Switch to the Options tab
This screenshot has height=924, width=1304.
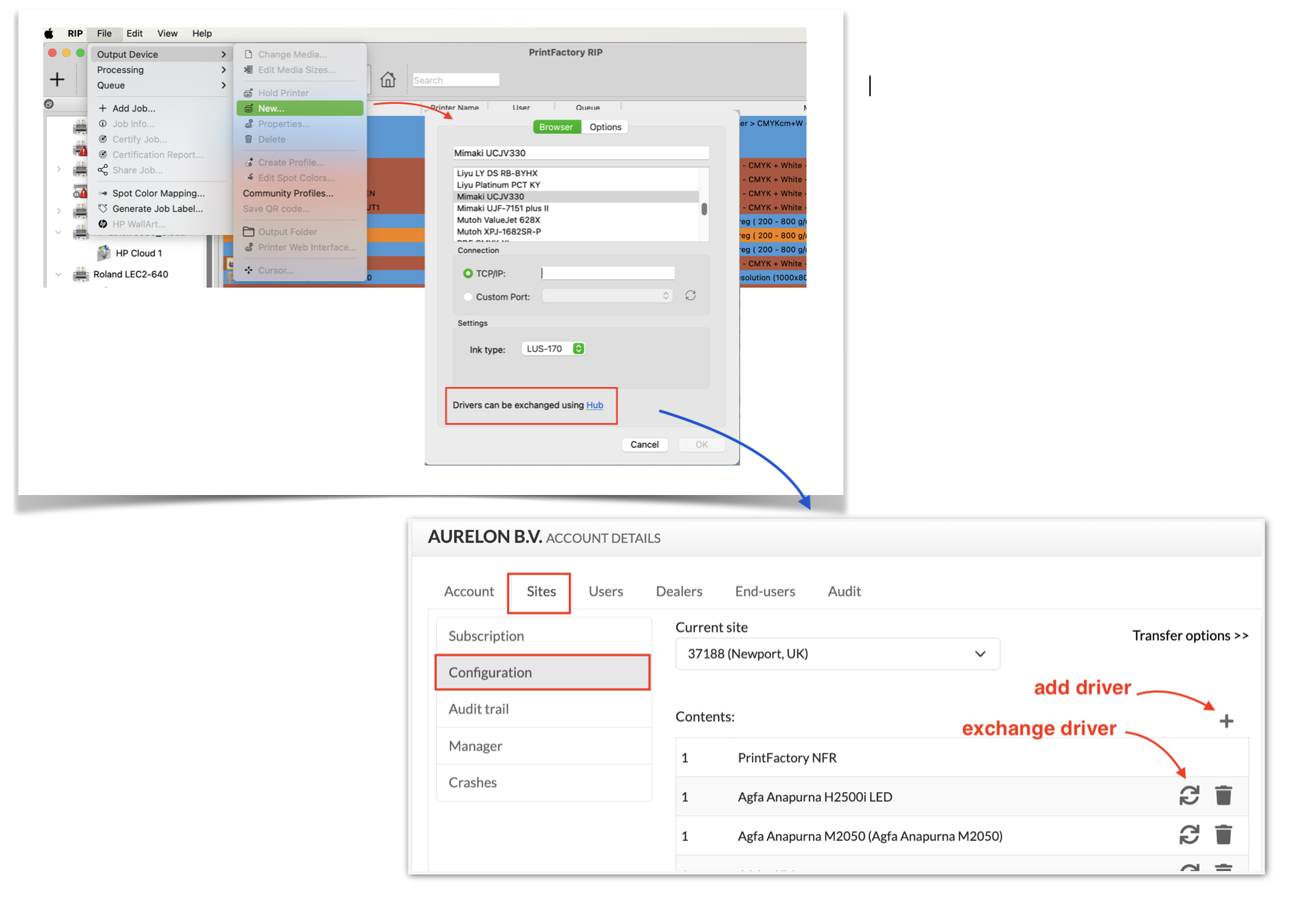605,126
